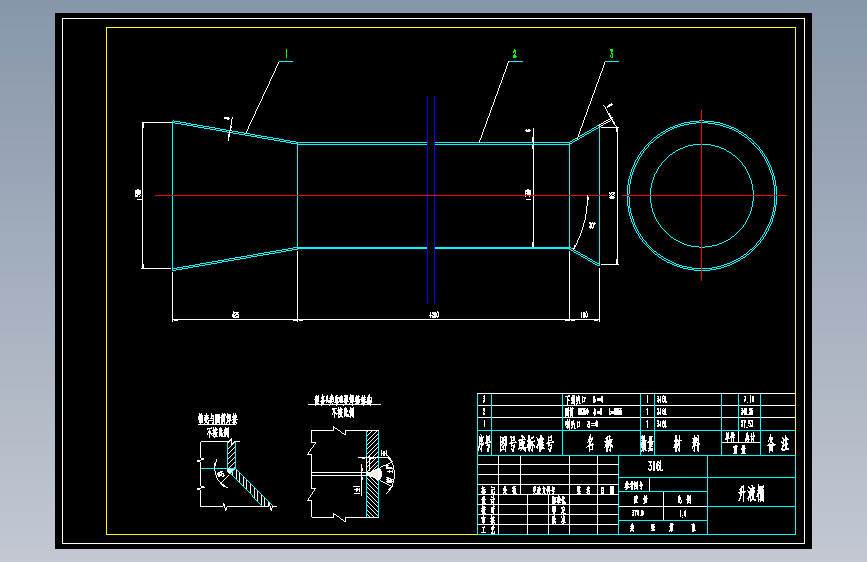The image size is (867, 562).
Task: Click the hatched cone-to-cylinder weld detail
Action: coord(236,474)
